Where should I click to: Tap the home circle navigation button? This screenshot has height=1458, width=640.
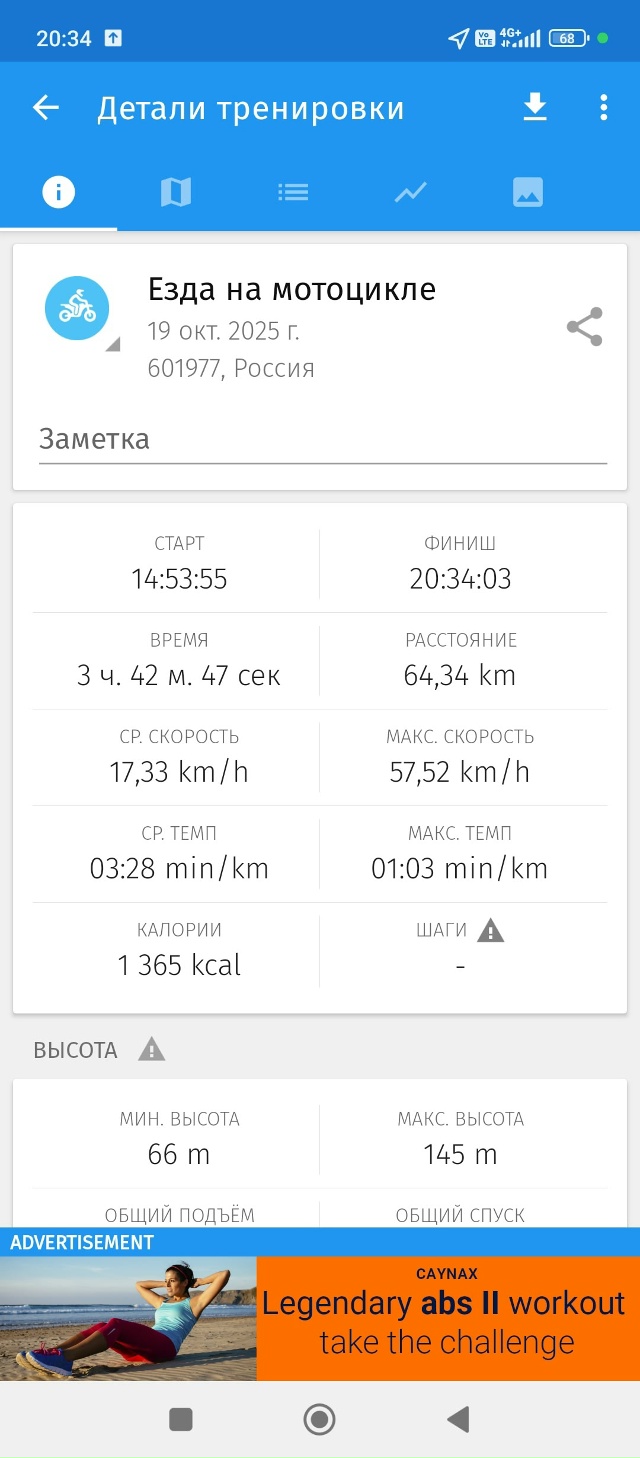pyautogui.click(x=319, y=1418)
